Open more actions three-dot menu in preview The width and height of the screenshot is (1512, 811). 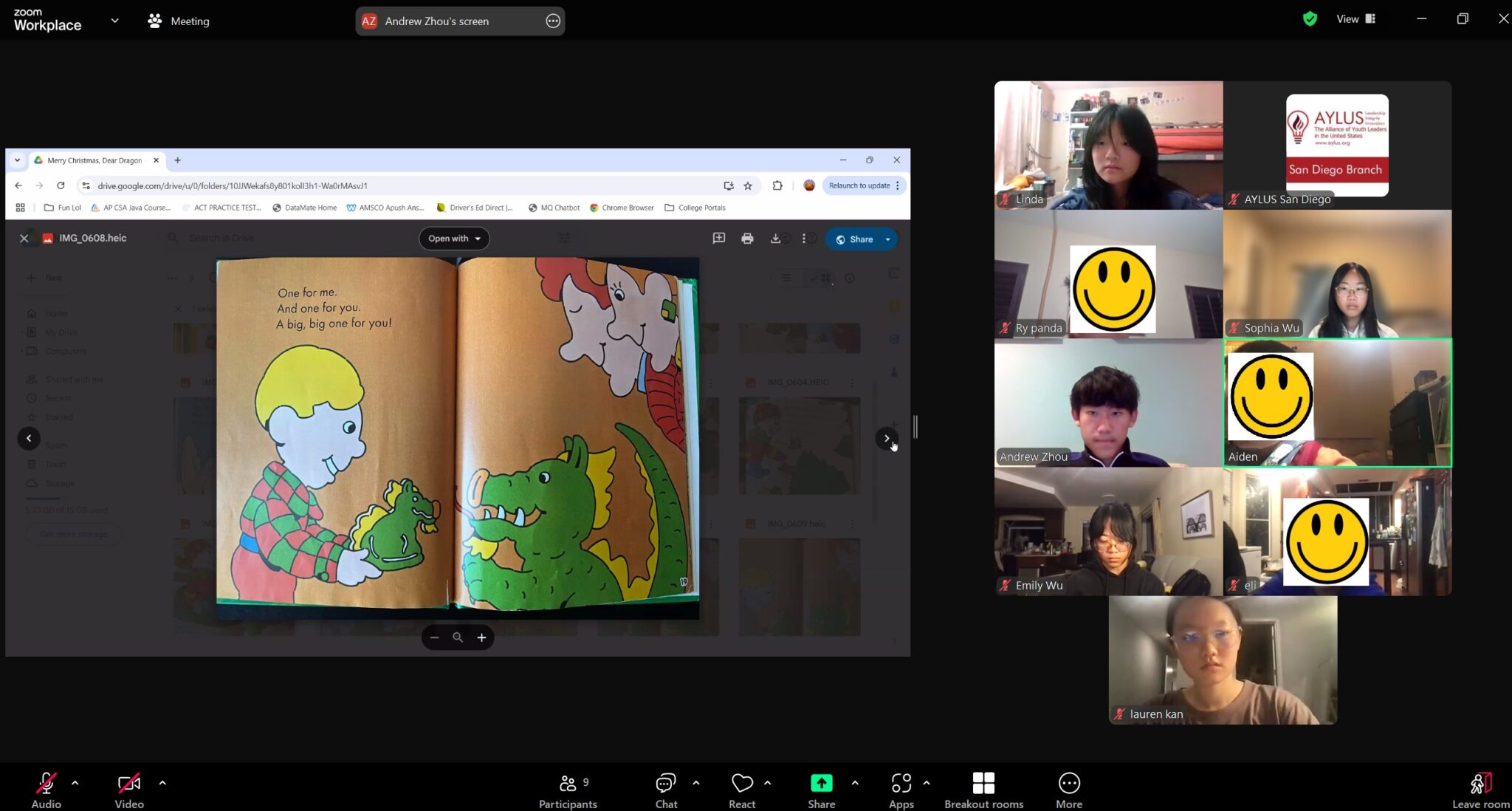pyautogui.click(x=804, y=238)
